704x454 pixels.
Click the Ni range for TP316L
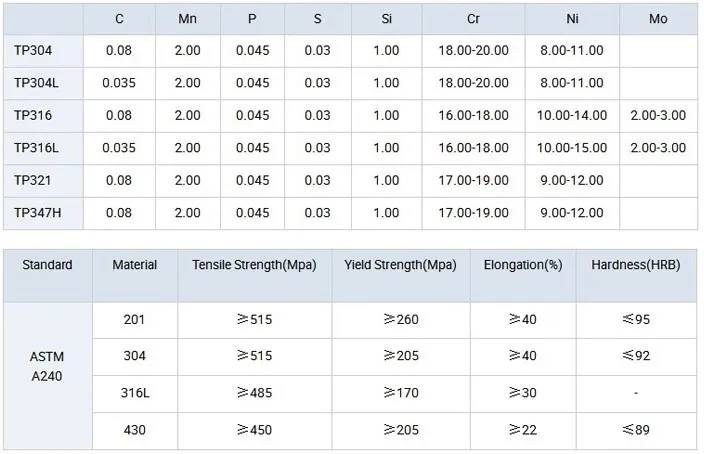coord(571,148)
